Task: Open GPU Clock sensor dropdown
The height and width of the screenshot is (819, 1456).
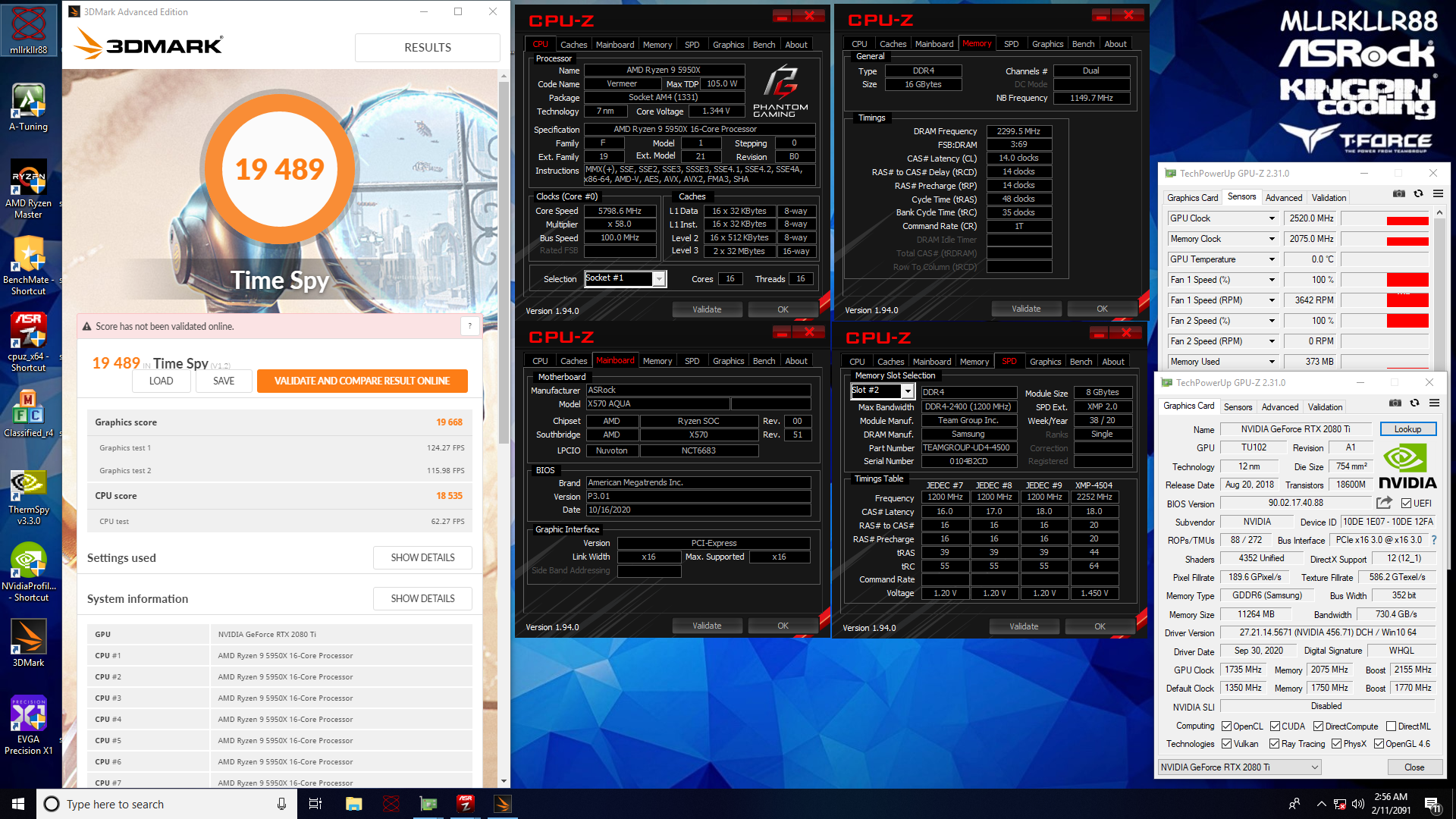Action: point(1272,218)
